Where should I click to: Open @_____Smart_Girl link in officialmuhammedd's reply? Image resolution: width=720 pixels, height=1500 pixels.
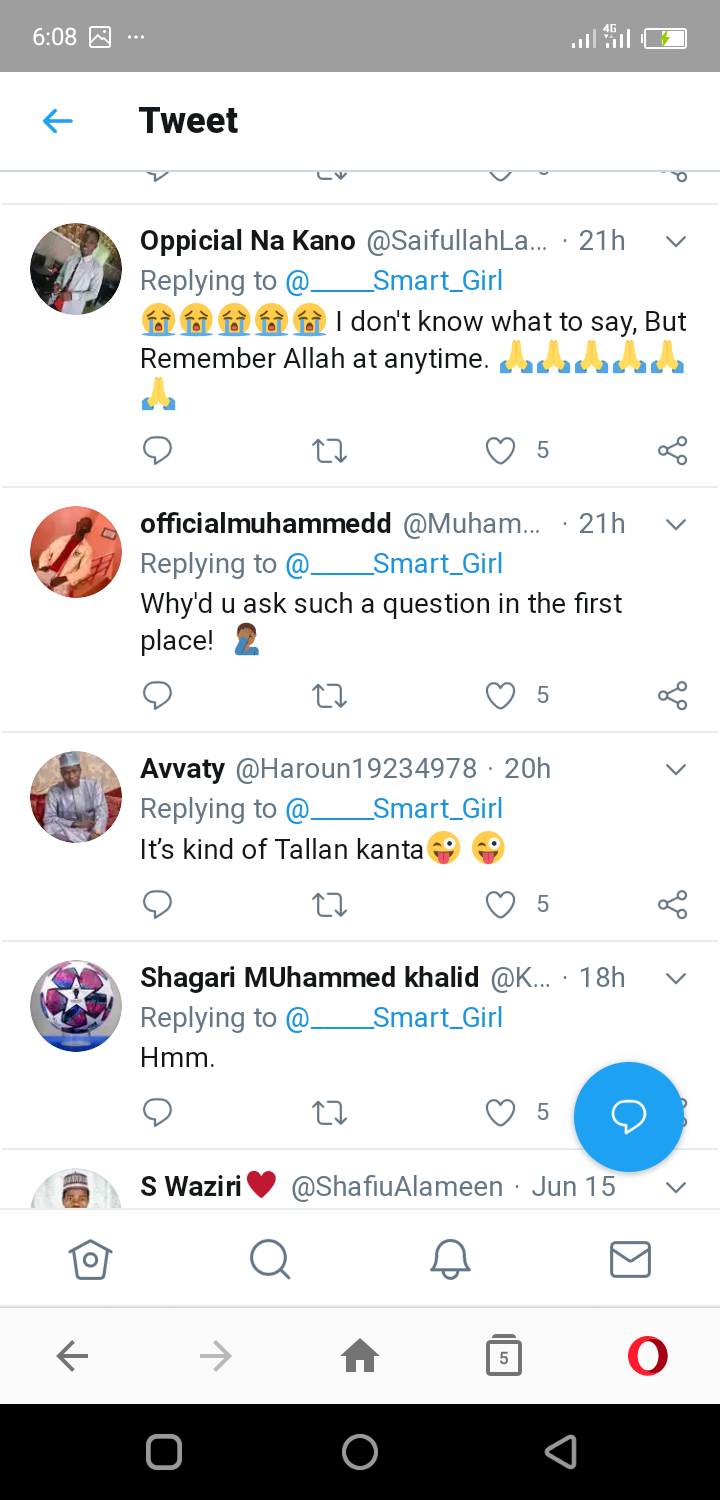(x=394, y=564)
